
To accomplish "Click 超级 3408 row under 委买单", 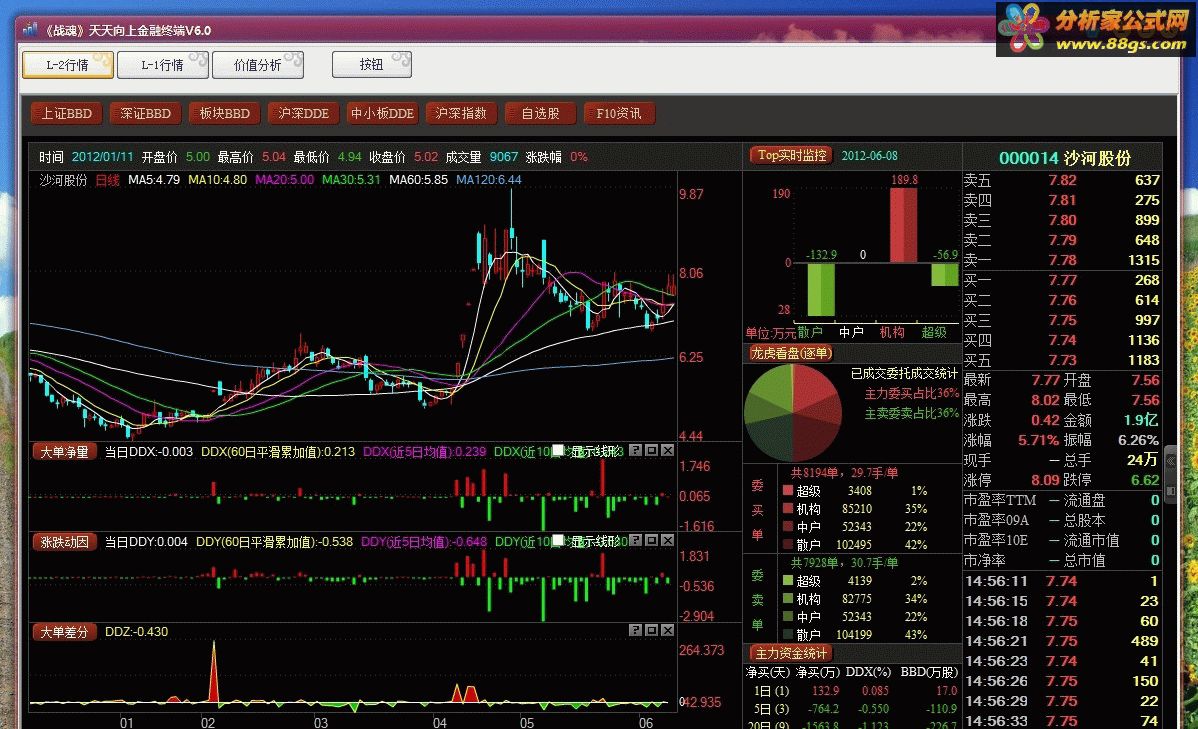I will coord(856,491).
